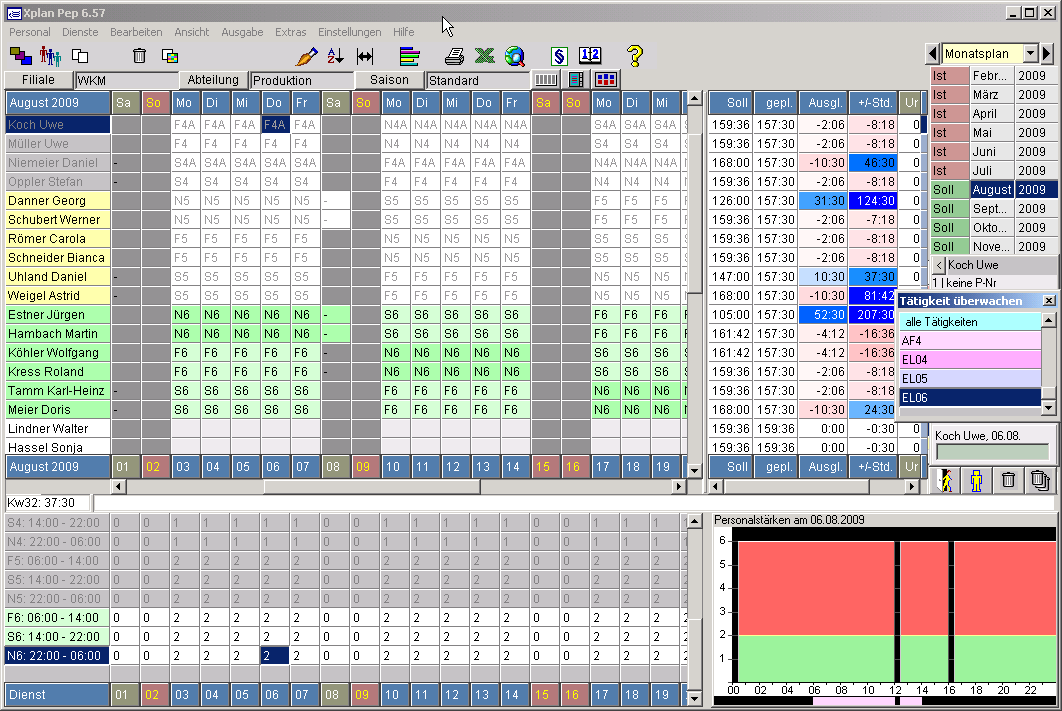Click the A-Z sort icon
Viewport: 1062px width, 711px height.
(x=335, y=56)
